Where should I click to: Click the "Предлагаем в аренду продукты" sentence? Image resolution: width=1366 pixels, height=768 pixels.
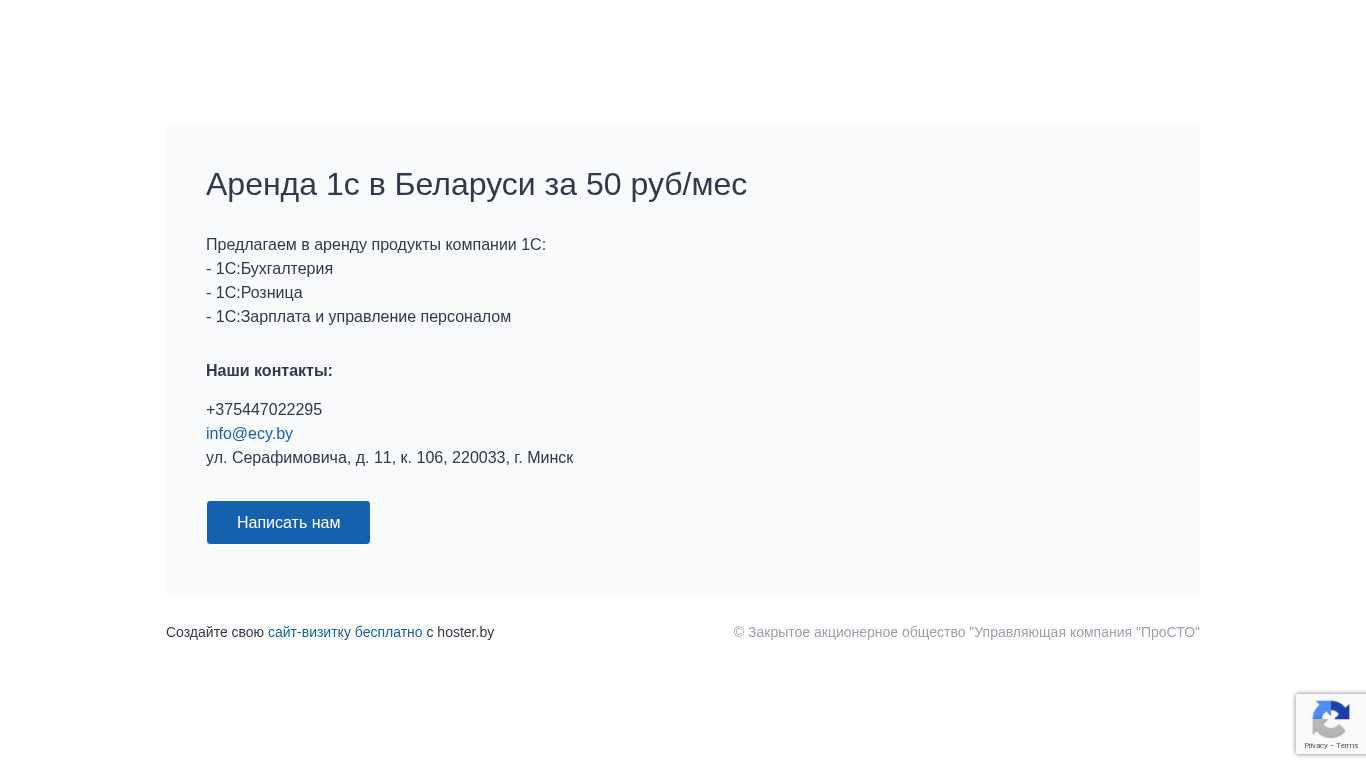pyautogui.click(x=375, y=245)
